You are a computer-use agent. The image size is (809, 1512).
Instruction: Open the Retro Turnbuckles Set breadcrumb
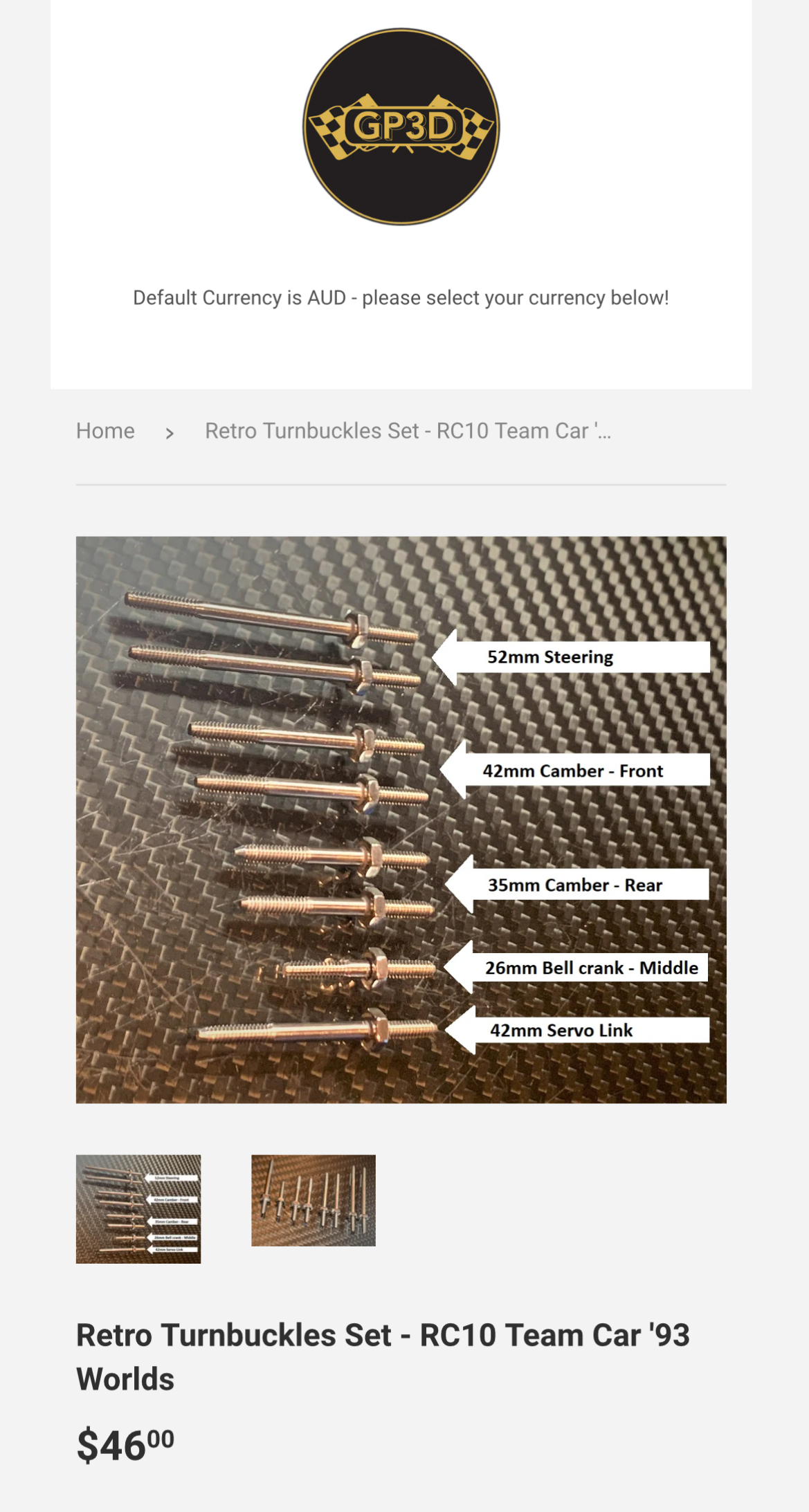click(x=408, y=431)
